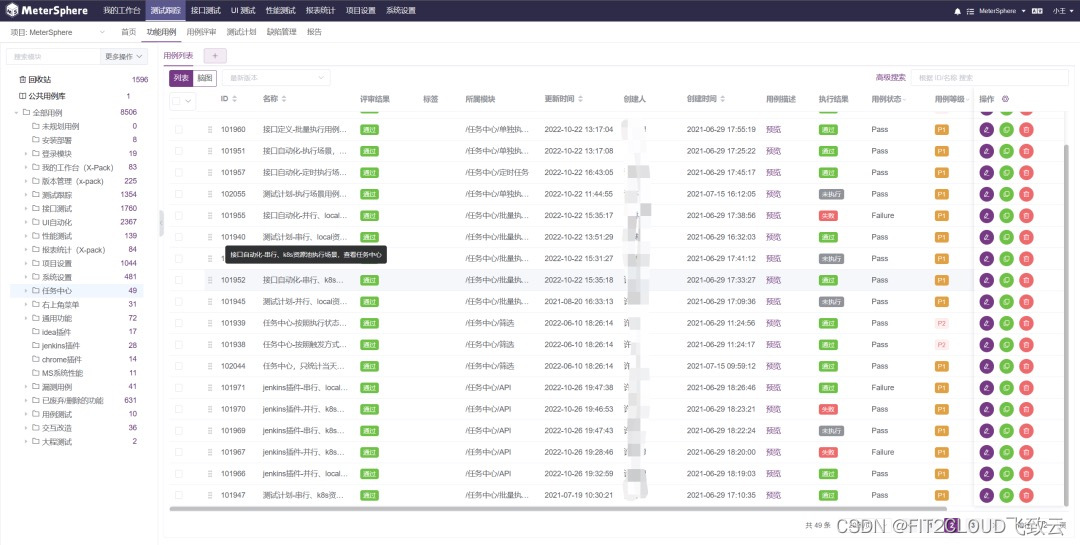
Task: Tick the checkbox for case 102055
Action: [179, 194]
